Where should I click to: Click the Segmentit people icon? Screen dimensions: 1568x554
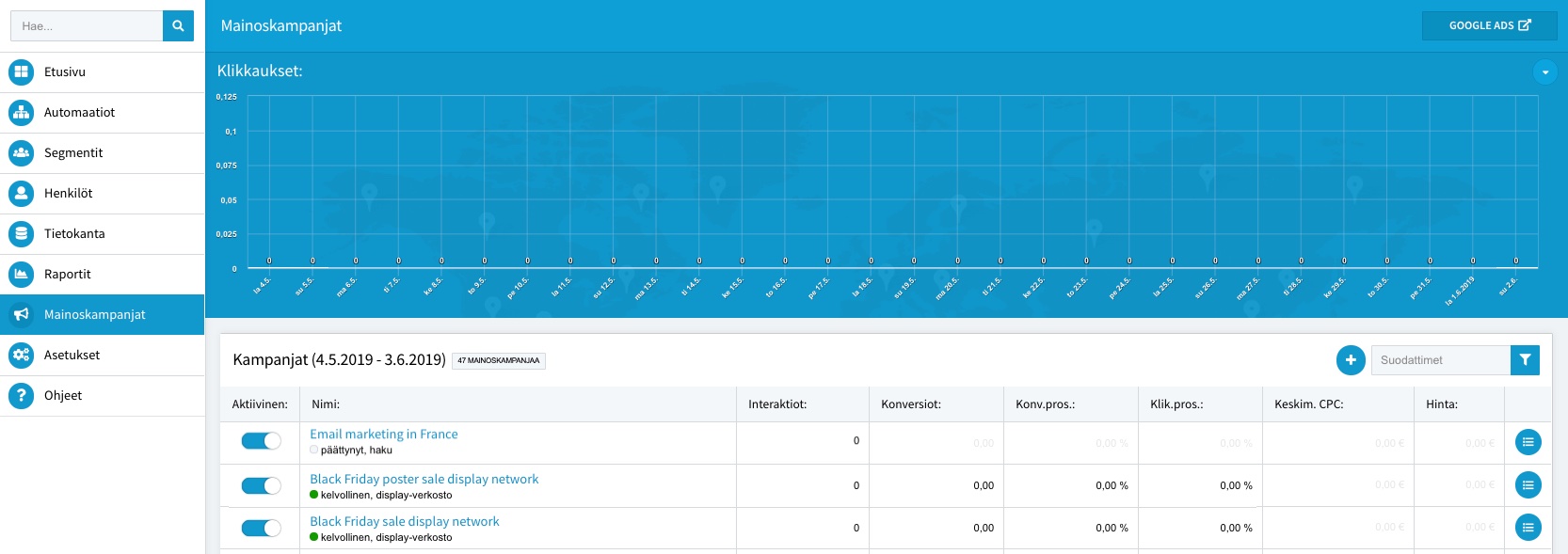(x=21, y=152)
